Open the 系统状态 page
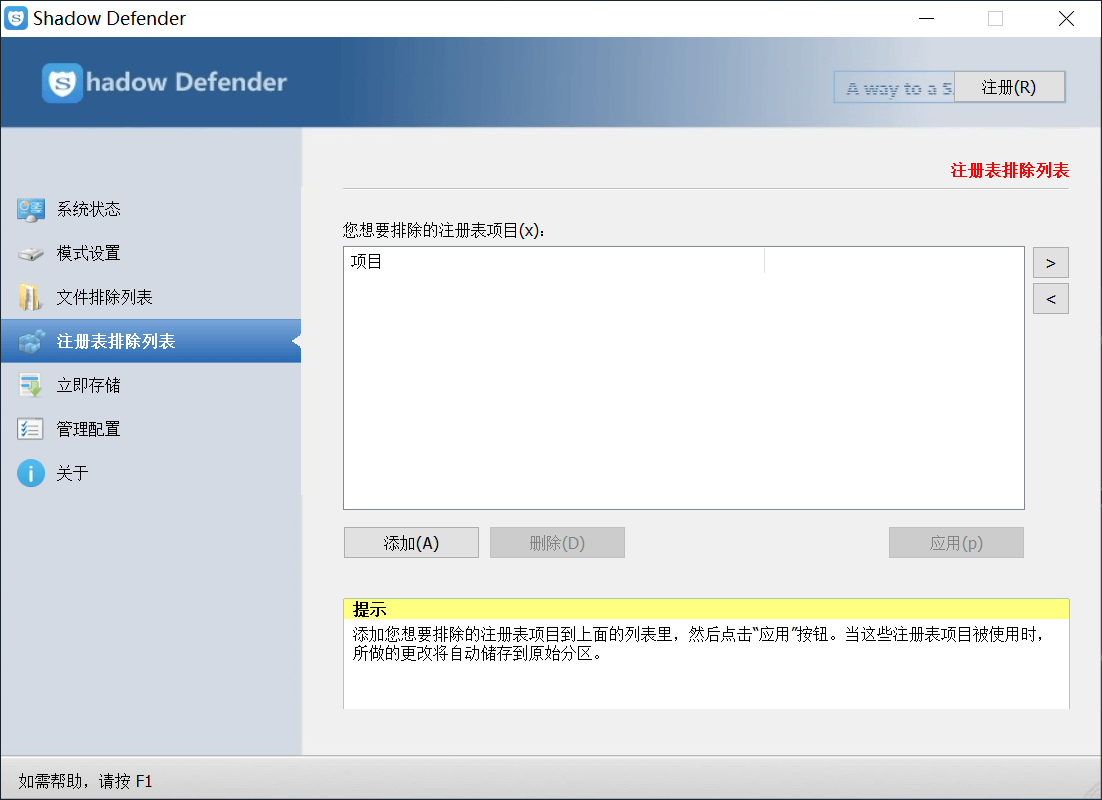The height and width of the screenshot is (800, 1102). (x=151, y=209)
